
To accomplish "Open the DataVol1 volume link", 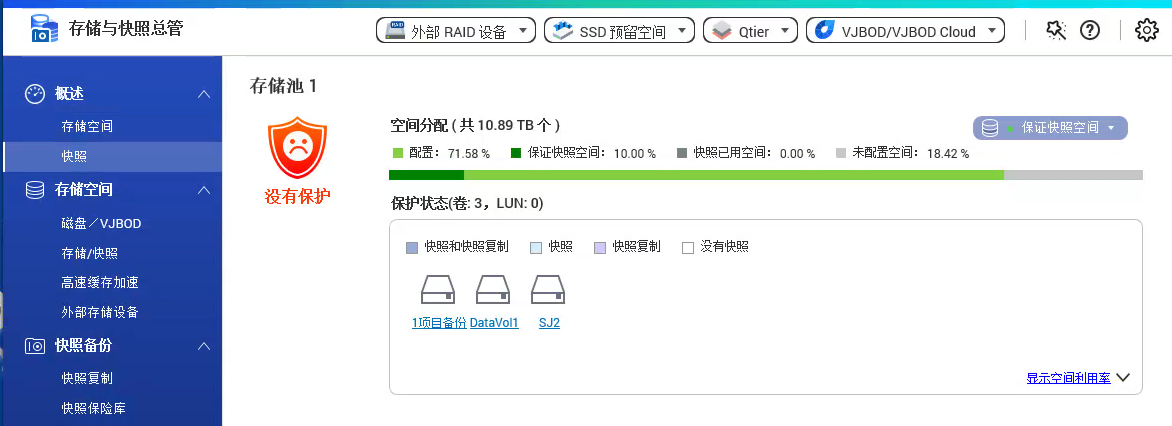I will 494,323.
